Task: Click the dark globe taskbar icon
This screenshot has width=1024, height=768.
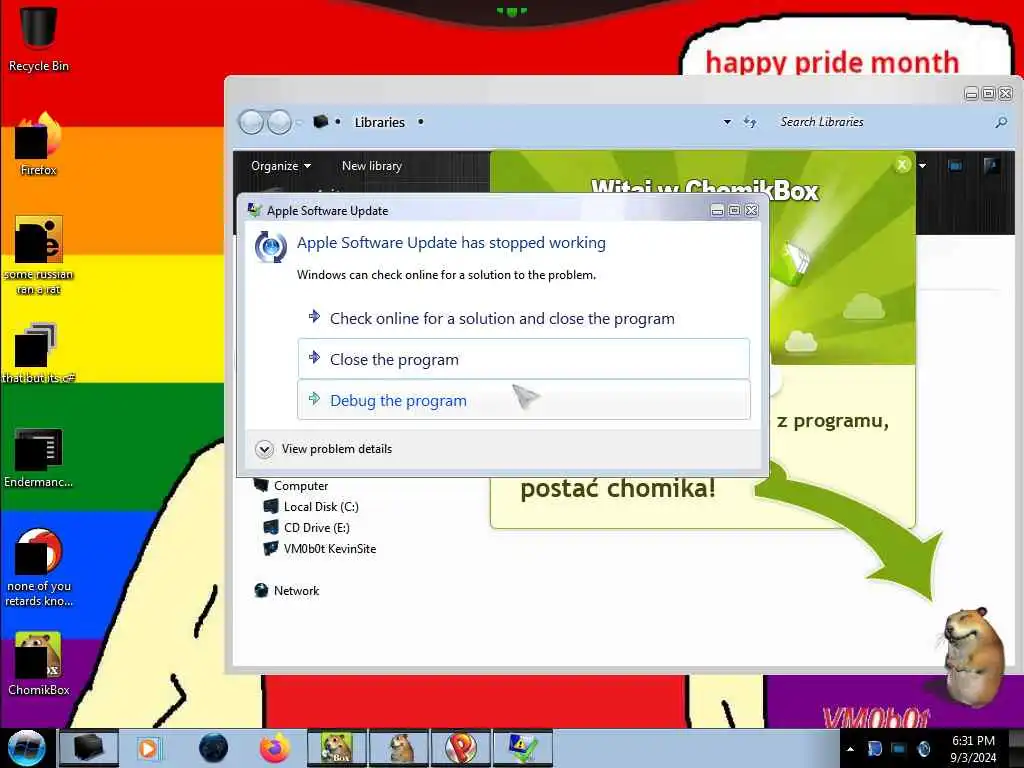Action: (214, 748)
